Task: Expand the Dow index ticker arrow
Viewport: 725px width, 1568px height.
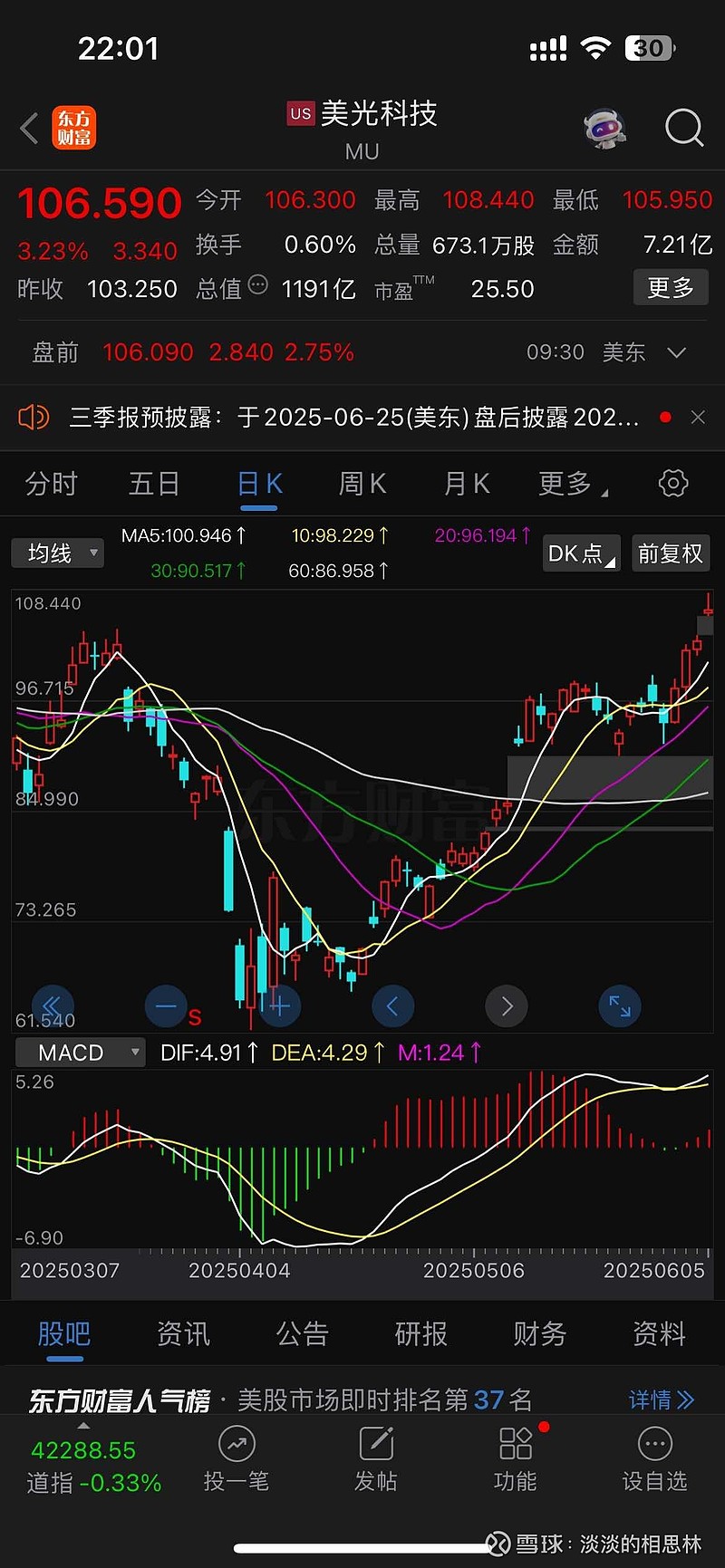Action: [83, 1426]
